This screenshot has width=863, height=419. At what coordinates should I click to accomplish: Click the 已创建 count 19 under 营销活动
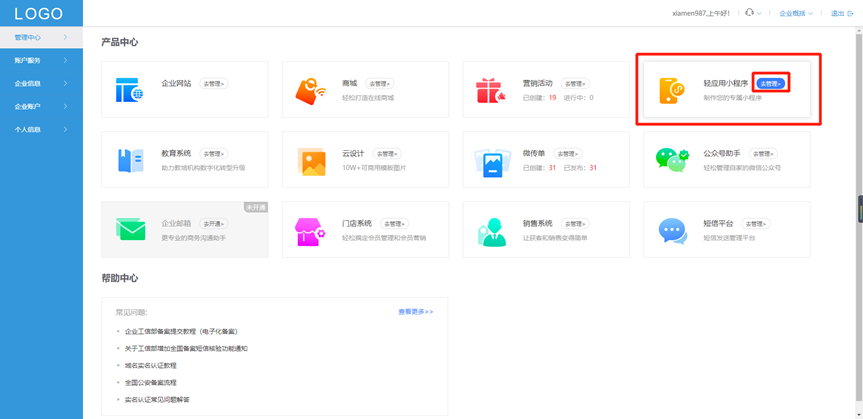click(x=552, y=98)
